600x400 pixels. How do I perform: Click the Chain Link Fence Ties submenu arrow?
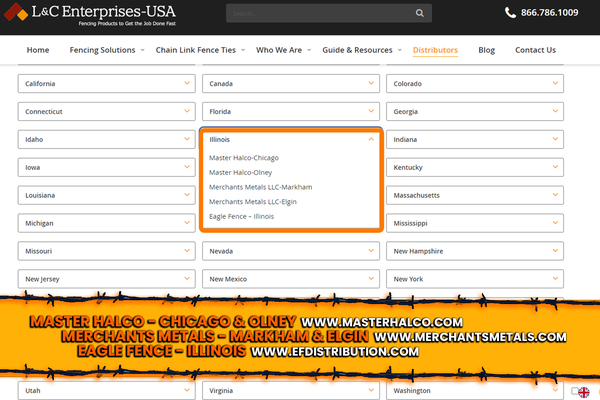click(x=243, y=50)
